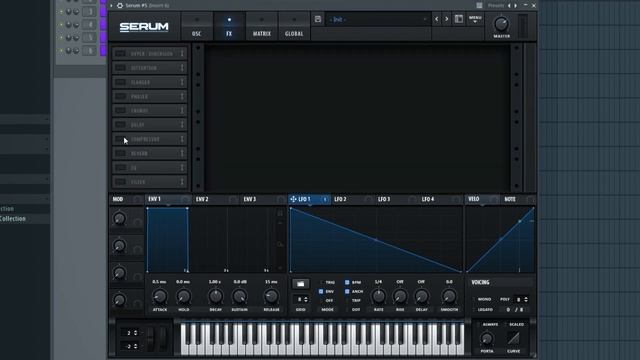Go to next Serum preset arrow
The height and width of the screenshot is (360, 640).
[x=447, y=19]
